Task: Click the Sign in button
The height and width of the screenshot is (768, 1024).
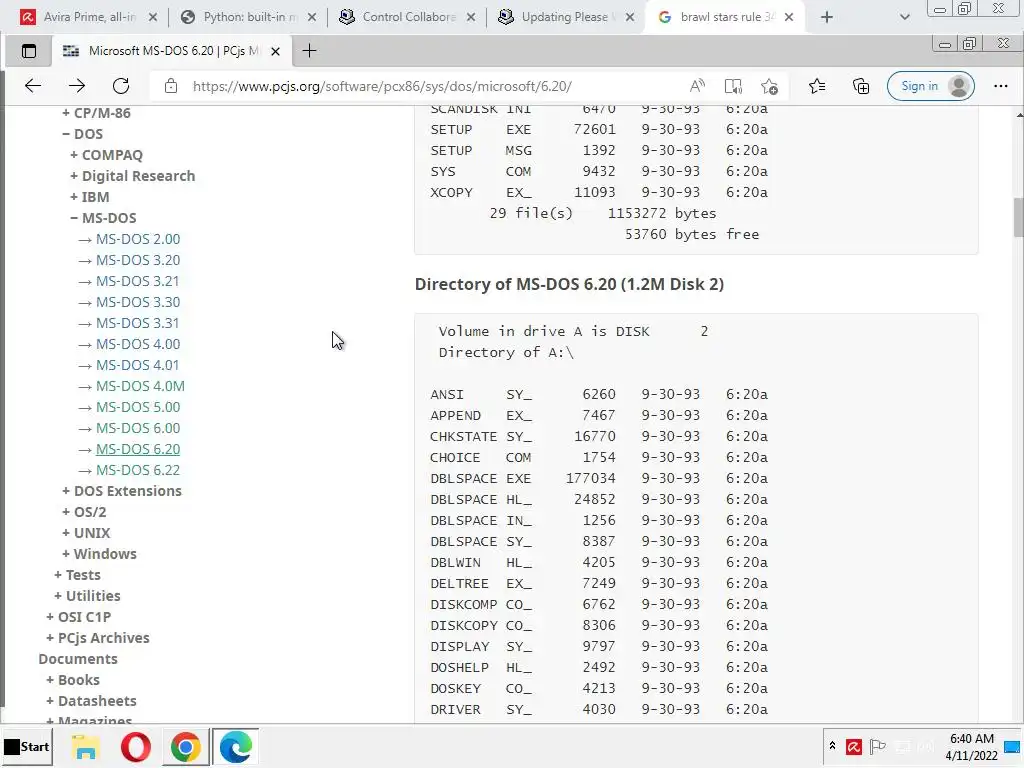Action: click(931, 86)
